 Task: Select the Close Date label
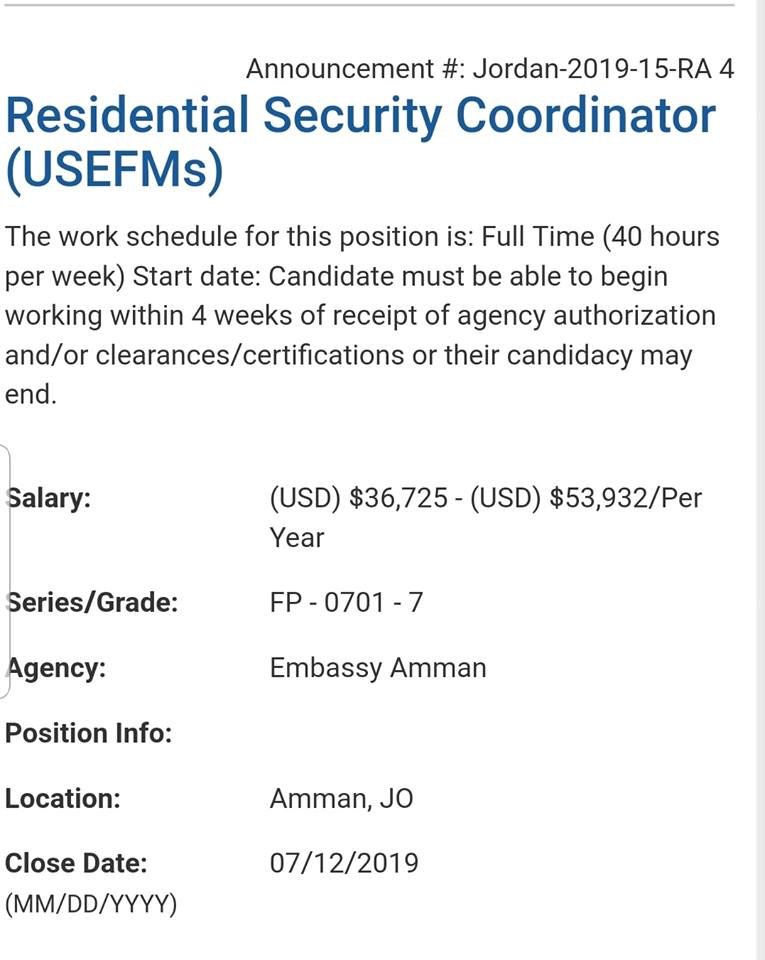click(x=76, y=863)
